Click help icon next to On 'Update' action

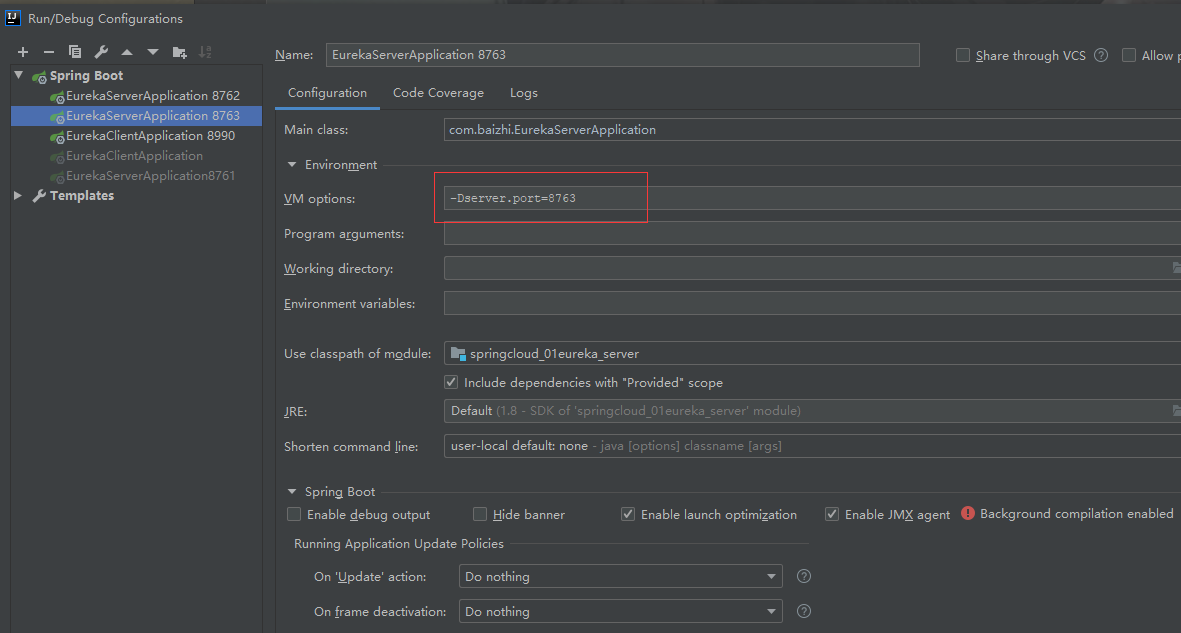804,576
